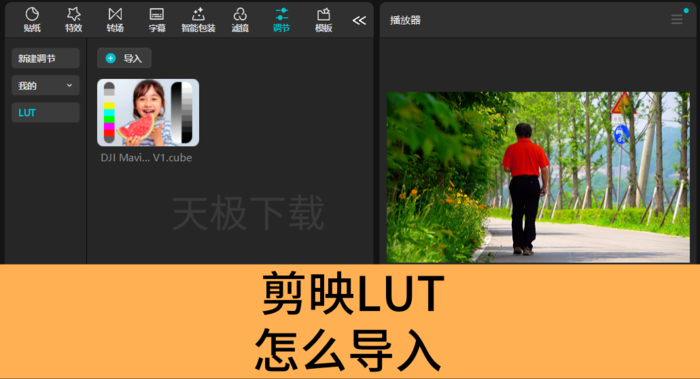Image resolution: width=700 pixels, height=379 pixels.
Task: Open the 智能包装 smart packaging tab
Action: point(198,20)
